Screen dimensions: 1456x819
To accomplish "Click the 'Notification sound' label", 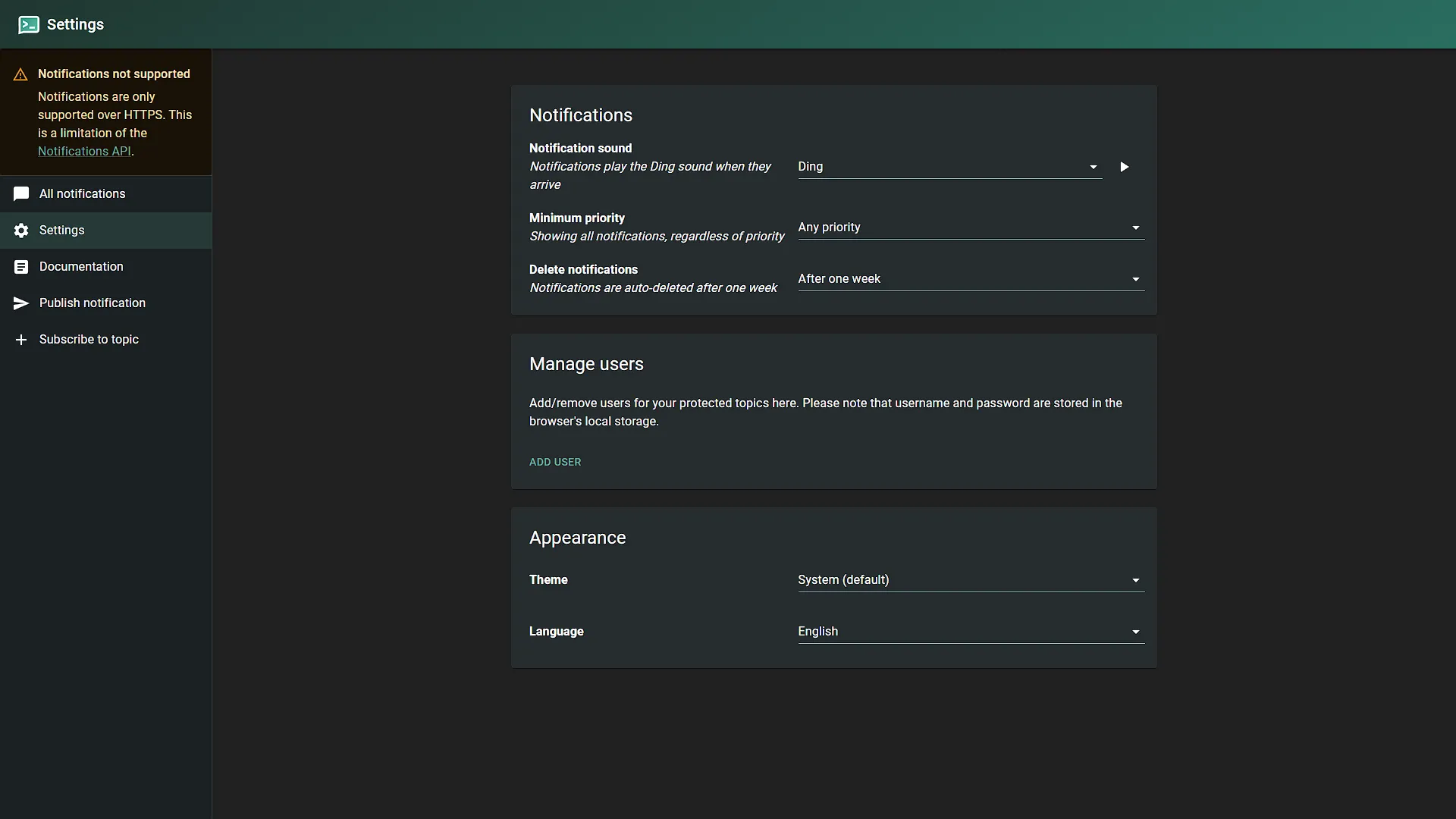I will point(580,149).
